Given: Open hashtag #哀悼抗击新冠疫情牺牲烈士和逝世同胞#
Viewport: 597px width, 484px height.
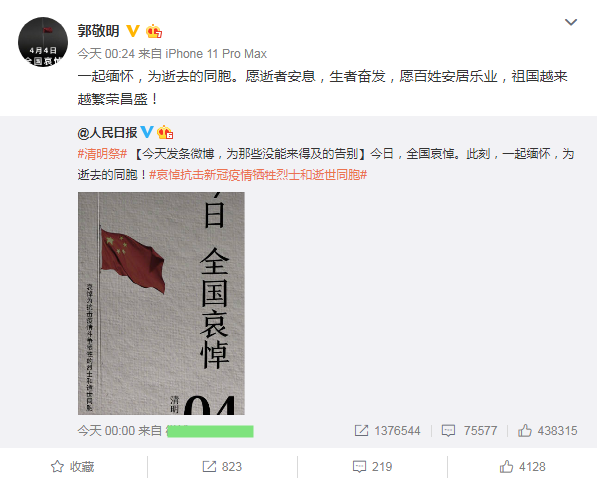Looking at the screenshot, I should click(258, 175).
